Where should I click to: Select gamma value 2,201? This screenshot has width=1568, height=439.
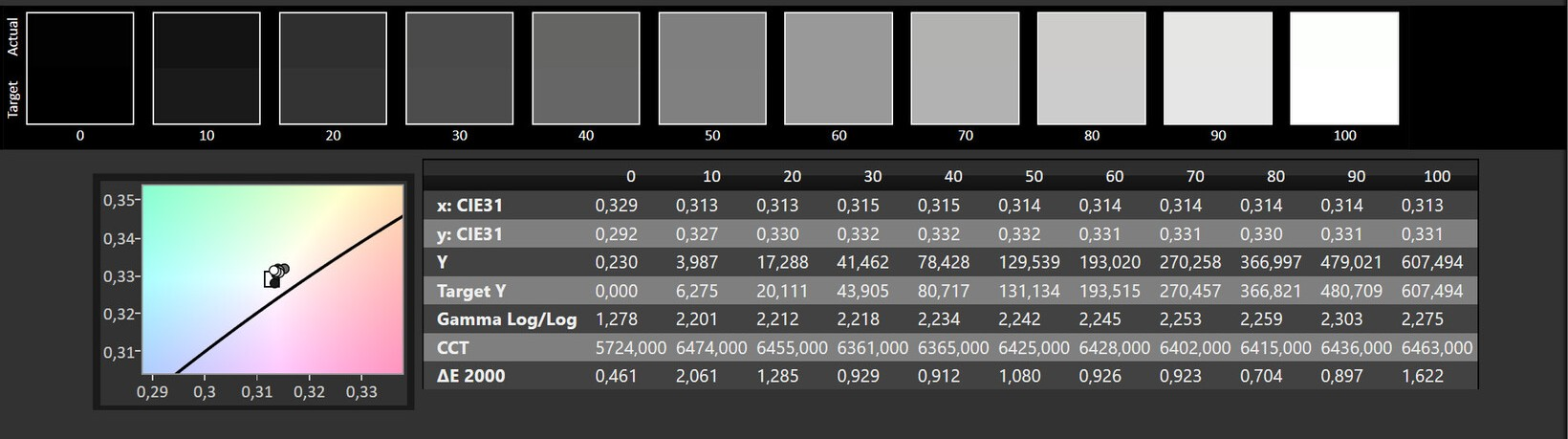pyautogui.click(x=697, y=319)
